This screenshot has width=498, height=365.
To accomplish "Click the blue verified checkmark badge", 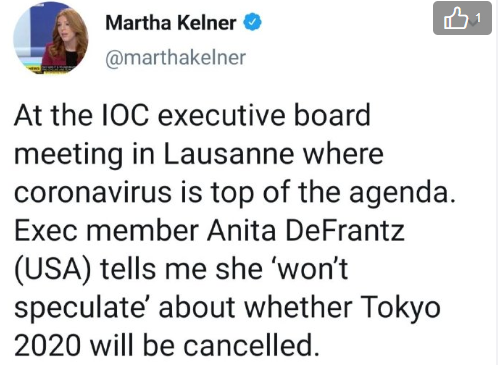I will pos(252,22).
